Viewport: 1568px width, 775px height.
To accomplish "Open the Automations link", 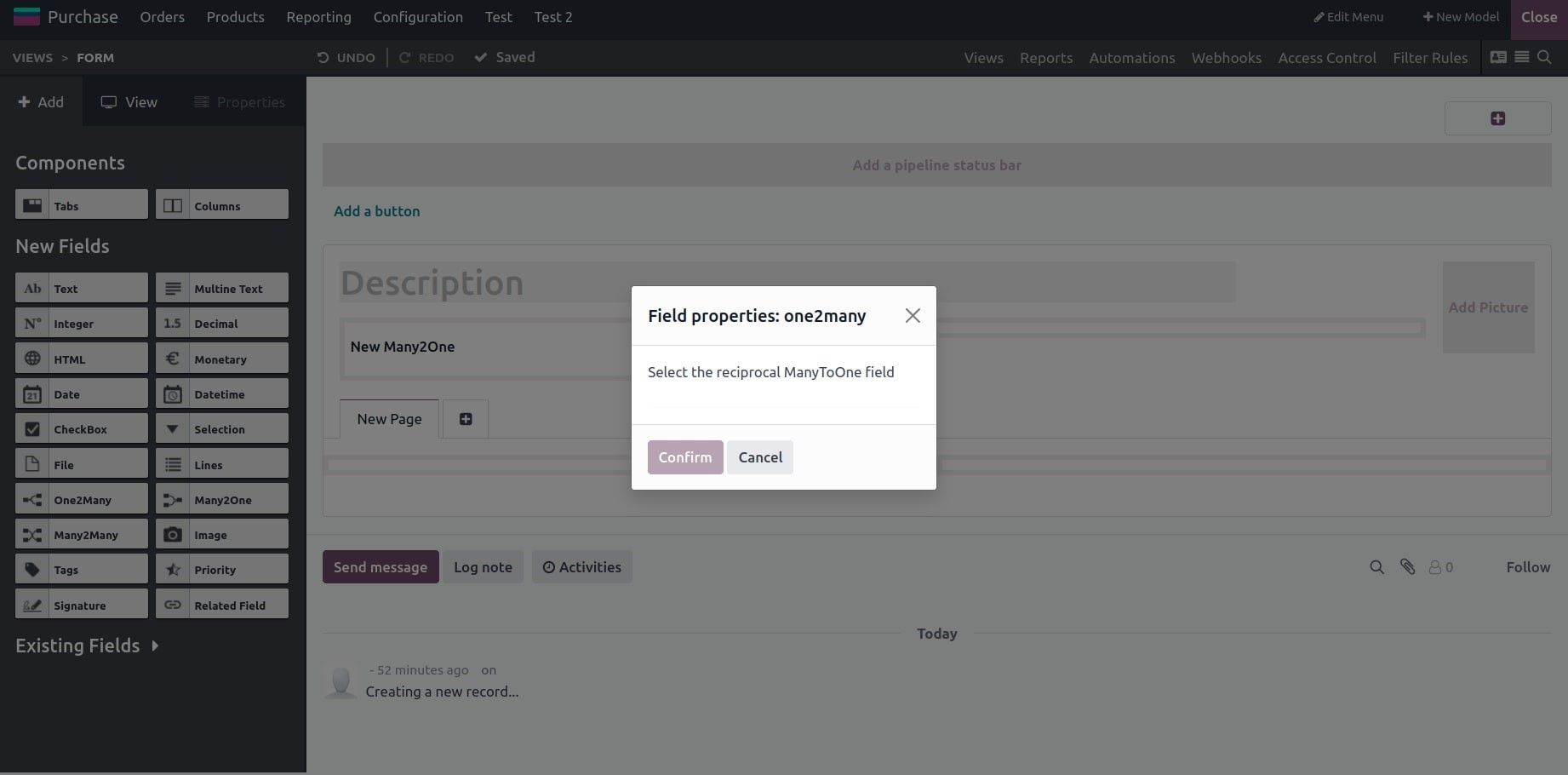I will pos(1131,58).
